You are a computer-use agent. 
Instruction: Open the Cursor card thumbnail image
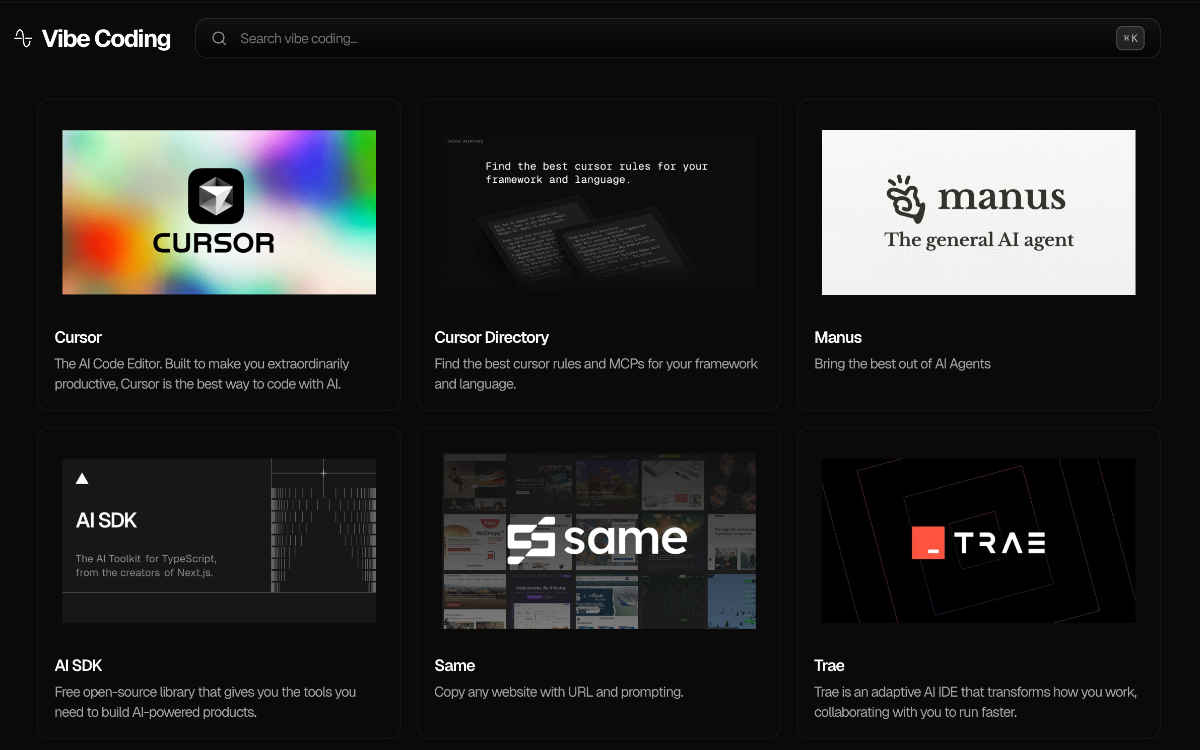coord(219,212)
